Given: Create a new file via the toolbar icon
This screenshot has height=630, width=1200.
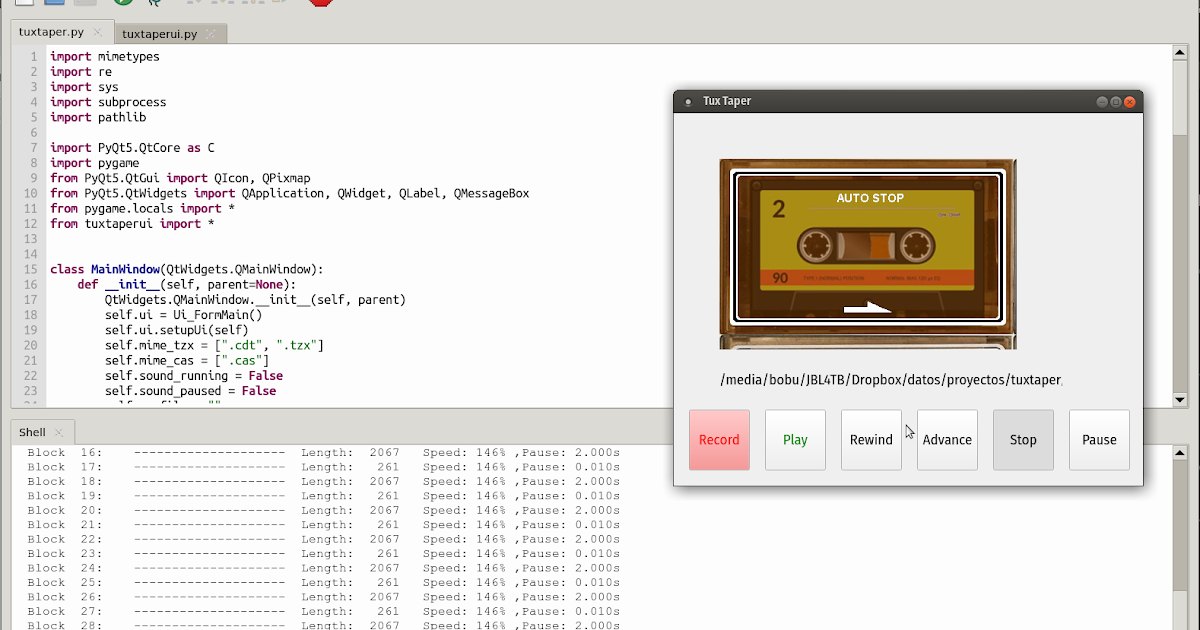Looking at the screenshot, I should tap(23, 4).
